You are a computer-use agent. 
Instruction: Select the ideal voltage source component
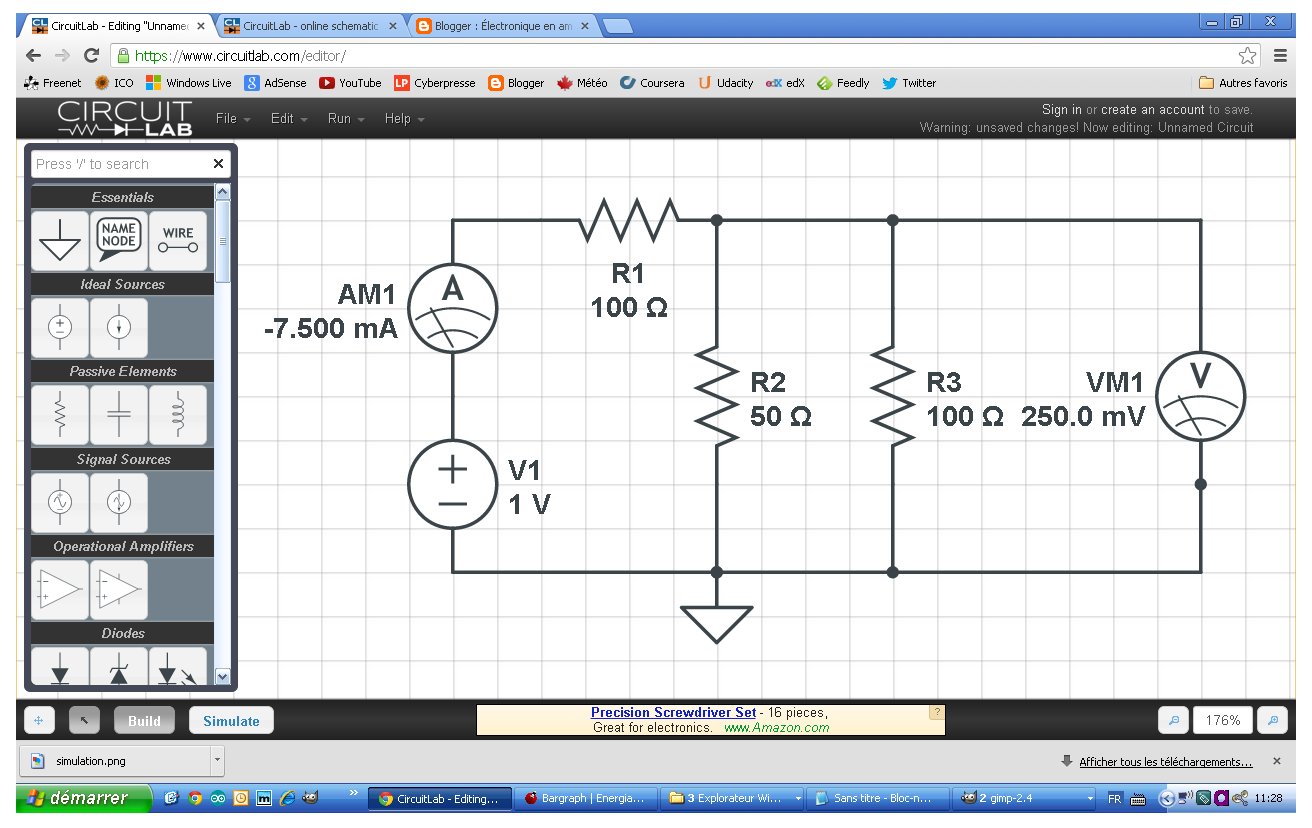point(60,327)
